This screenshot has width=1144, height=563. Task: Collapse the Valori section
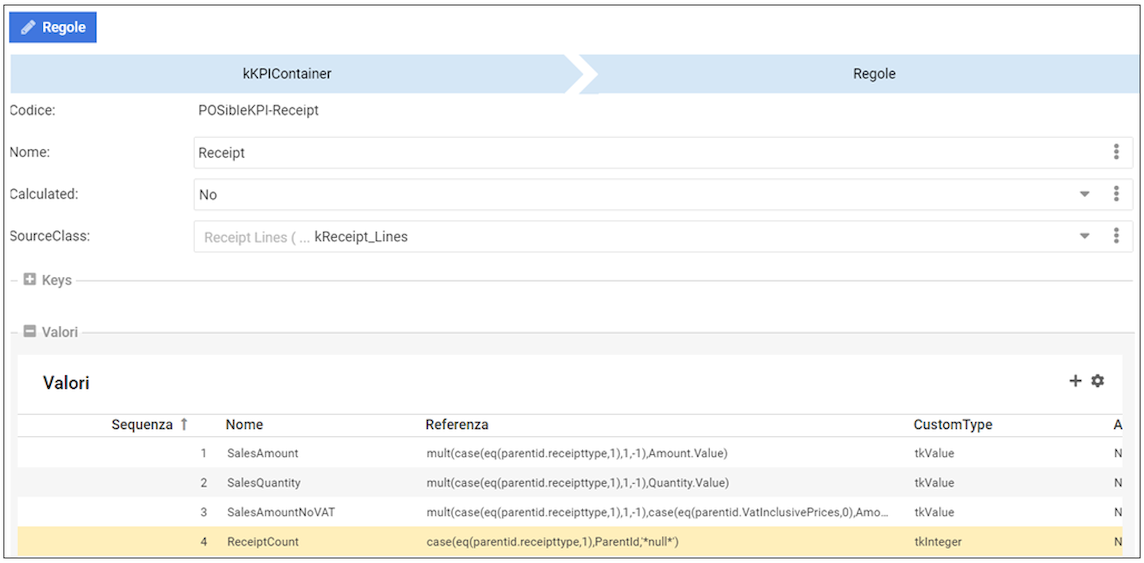coord(30,331)
